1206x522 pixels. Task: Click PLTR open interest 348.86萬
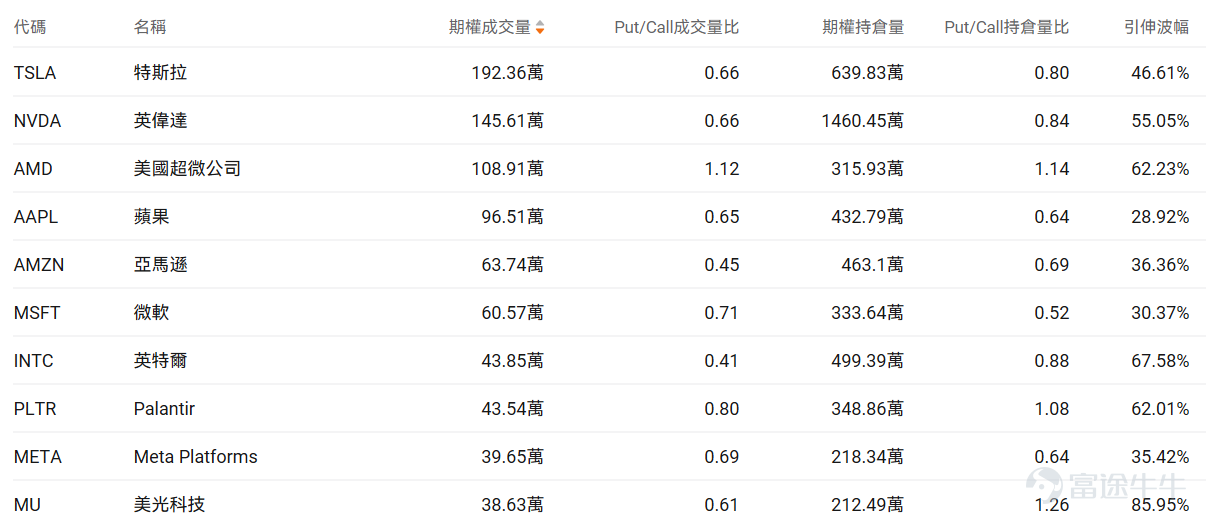coord(868,409)
